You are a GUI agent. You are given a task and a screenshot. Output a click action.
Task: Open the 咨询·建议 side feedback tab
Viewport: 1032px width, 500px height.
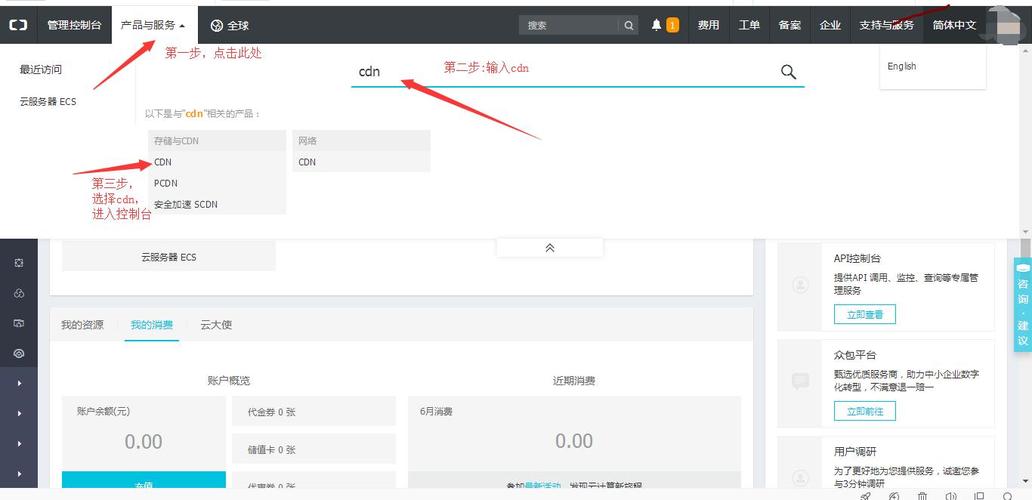coord(1023,305)
